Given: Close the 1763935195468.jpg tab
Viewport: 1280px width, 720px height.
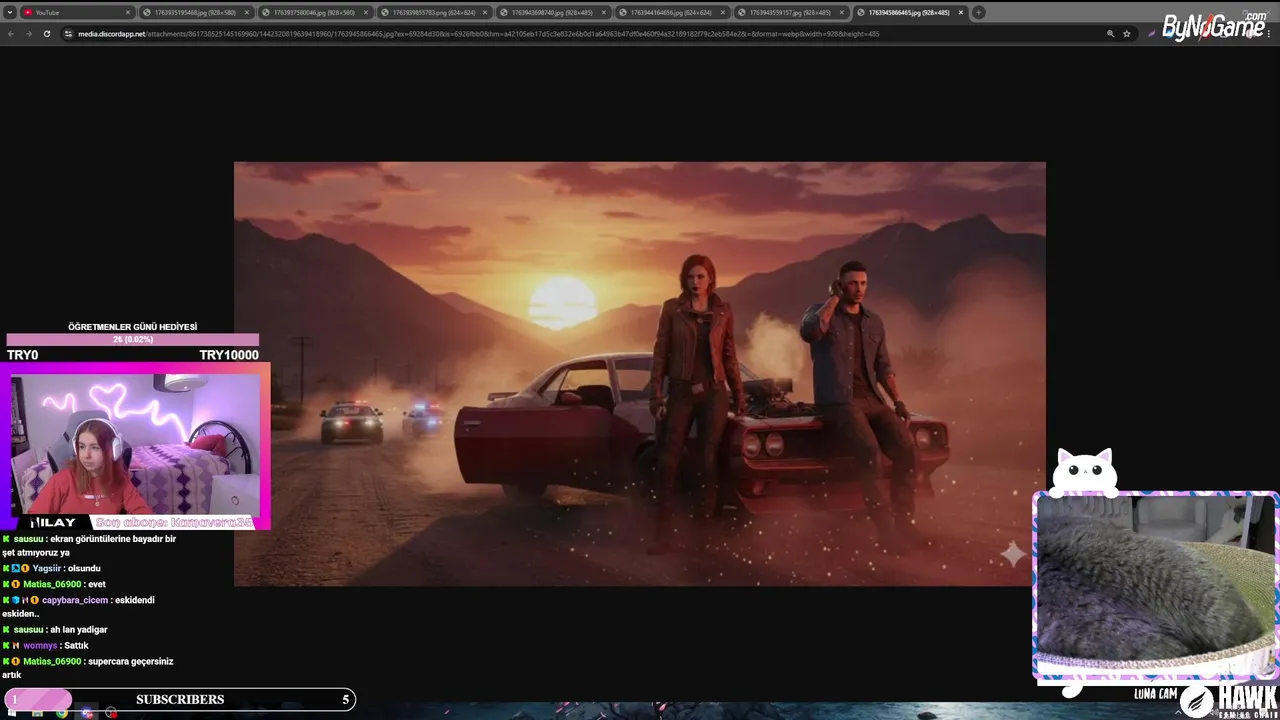Looking at the screenshot, I should tap(247, 12).
